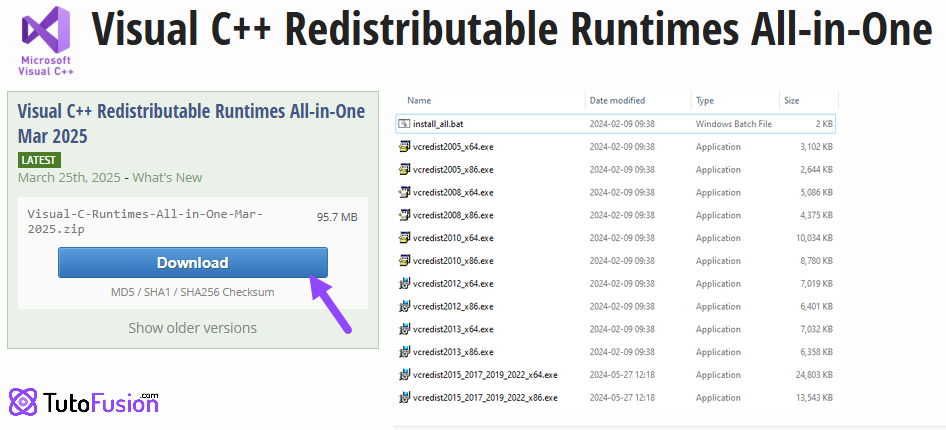Click the 7,019 KB size cell
This screenshot has height=430, width=946.
coord(816,283)
